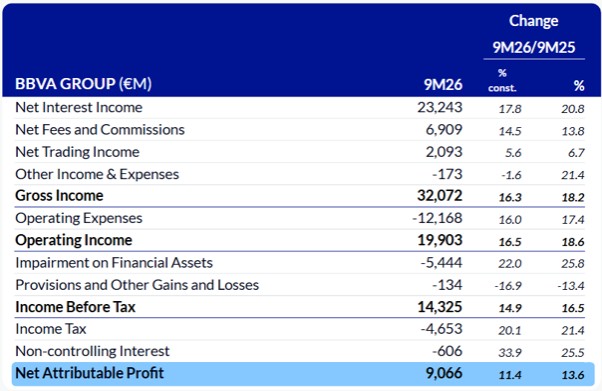Click the '25.8' impairment change value
602x391 pixels.
[573, 264]
